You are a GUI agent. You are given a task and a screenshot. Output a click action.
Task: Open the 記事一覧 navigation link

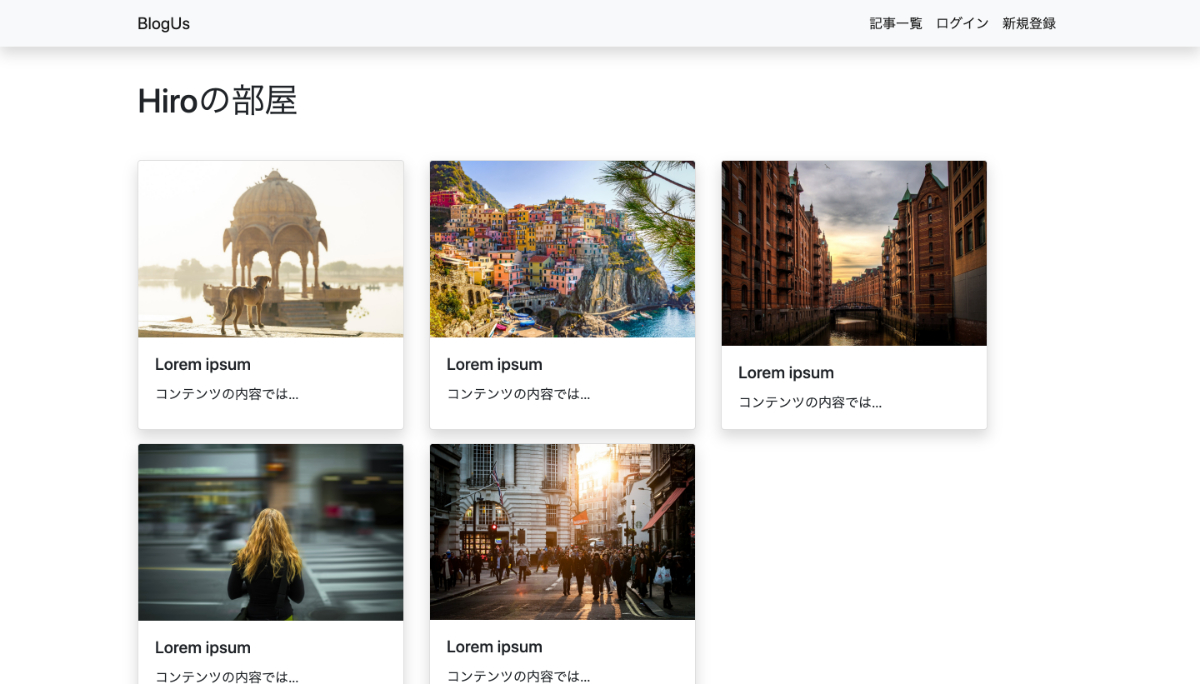(x=895, y=24)
